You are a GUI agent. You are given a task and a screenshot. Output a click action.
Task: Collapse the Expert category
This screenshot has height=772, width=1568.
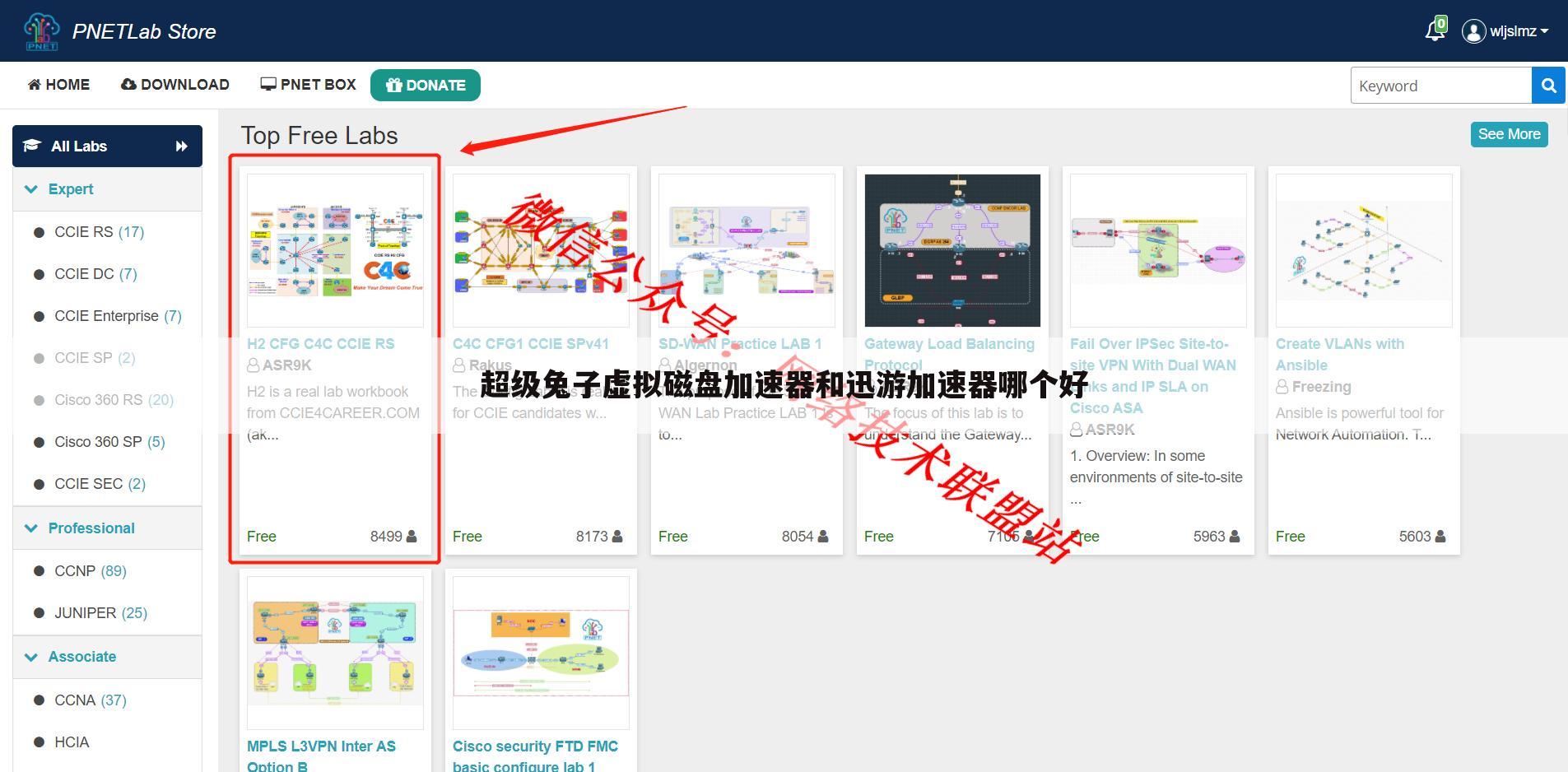point(107,189)
